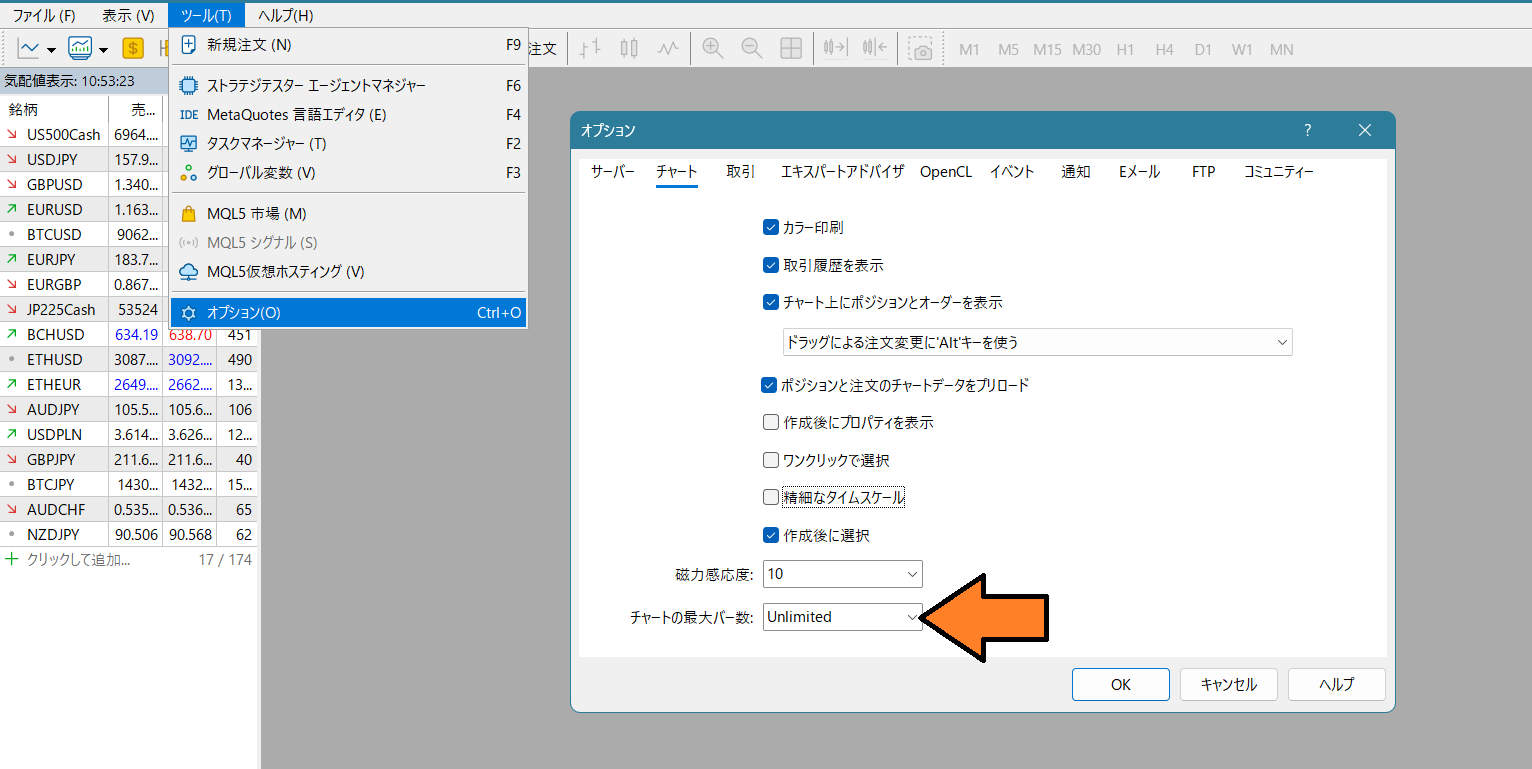Click the gold dollar sign icon

[x=133, y=48]
